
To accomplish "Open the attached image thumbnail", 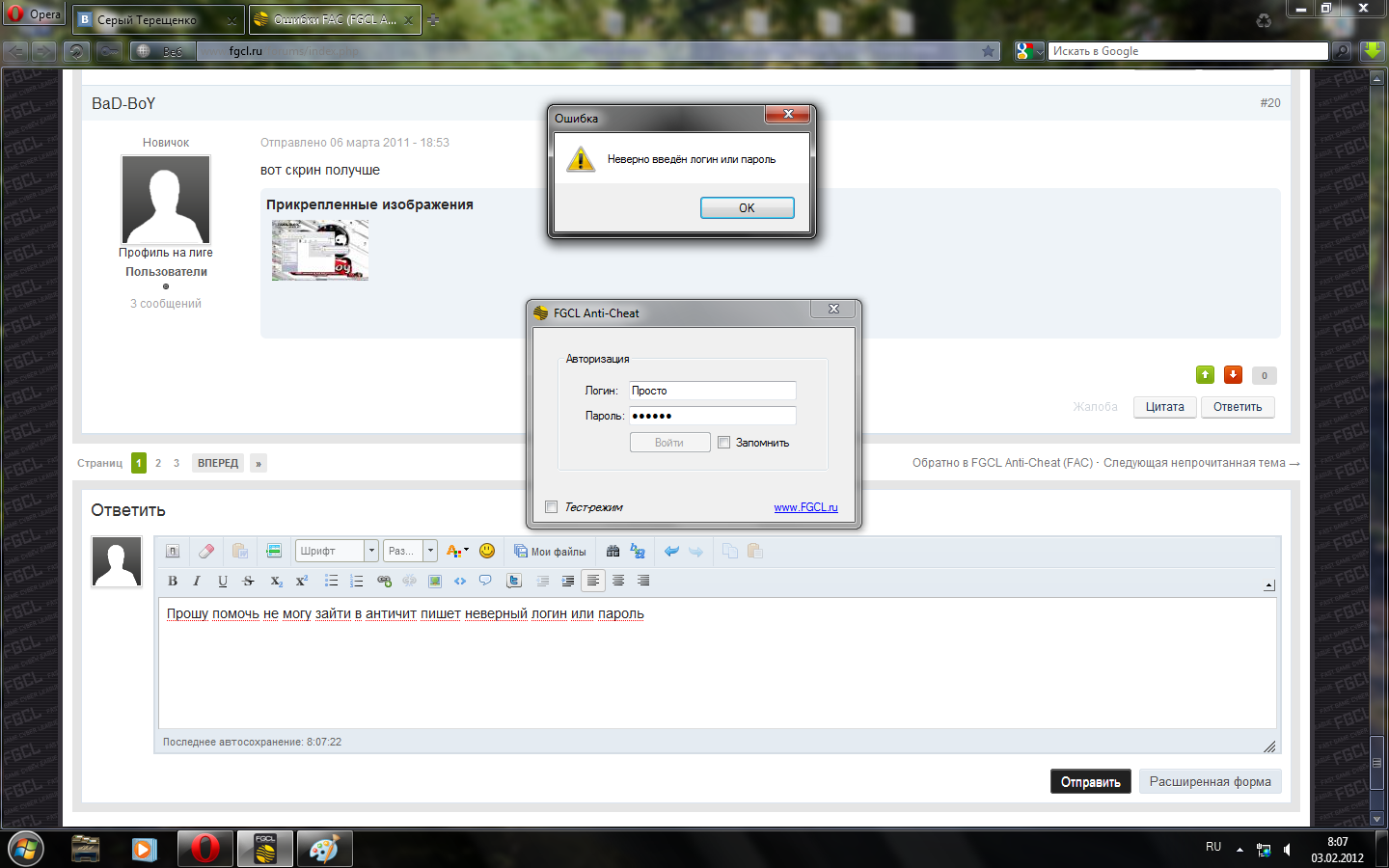I will point(320,250).
